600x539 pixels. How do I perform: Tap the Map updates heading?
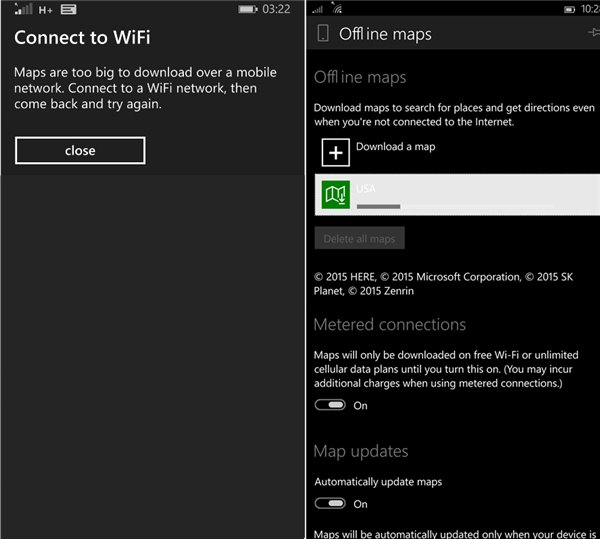(x=361, y=451)
